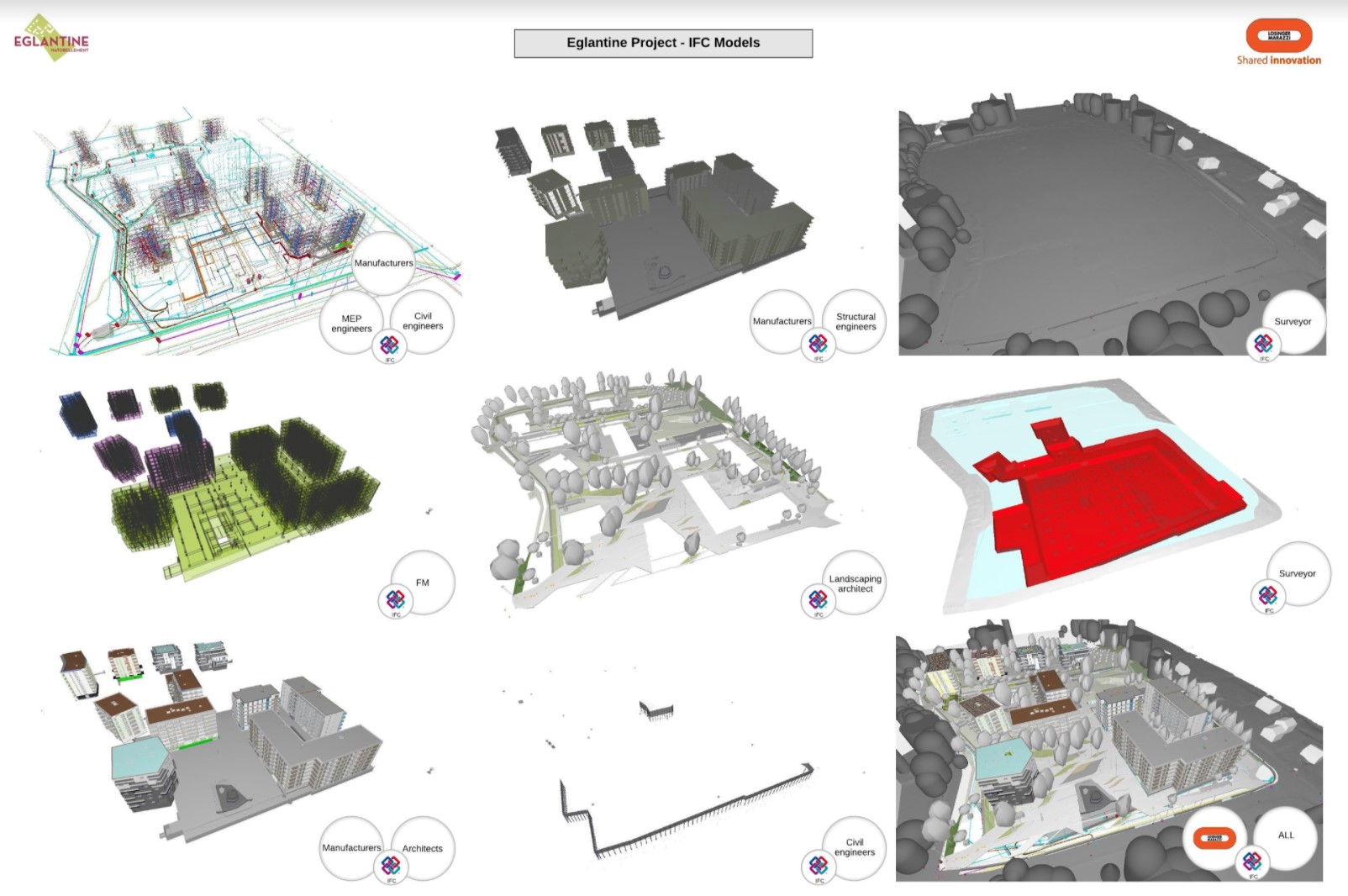Click the IFC icon beside the FM bubble

(395, 599)
